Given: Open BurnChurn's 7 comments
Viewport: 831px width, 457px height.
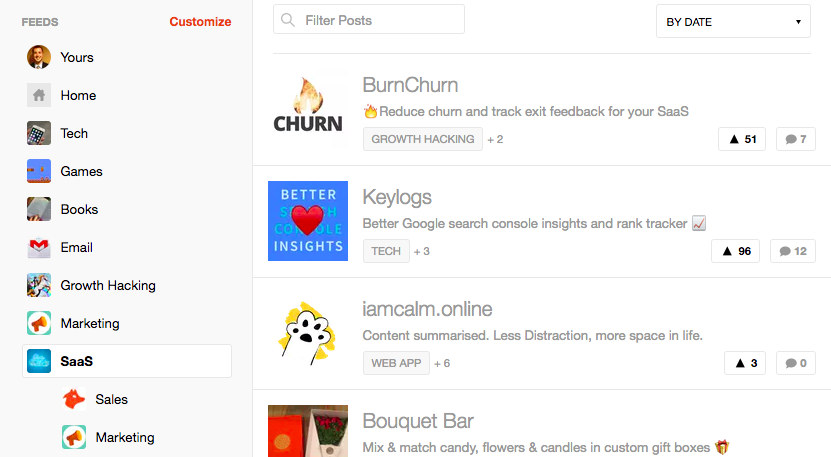Looking at the screenshot, I should [x=796, y=139].
